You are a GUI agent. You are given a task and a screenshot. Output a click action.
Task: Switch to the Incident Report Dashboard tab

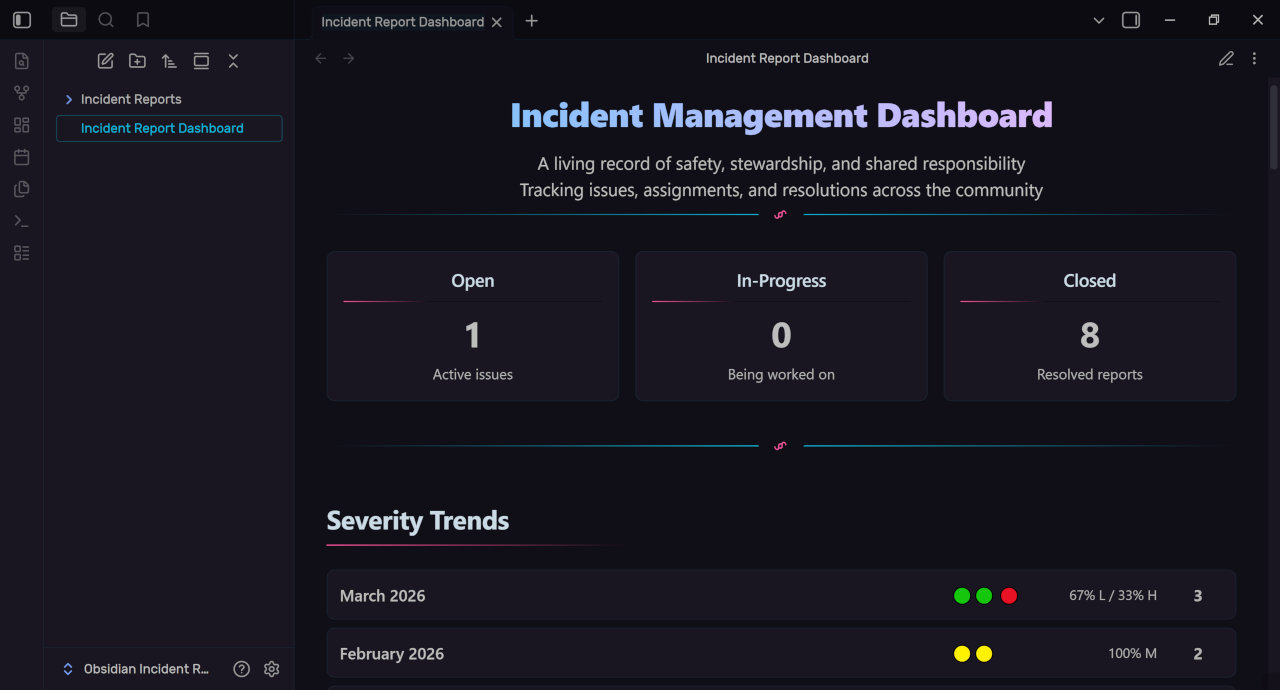(x=402, y=21)
